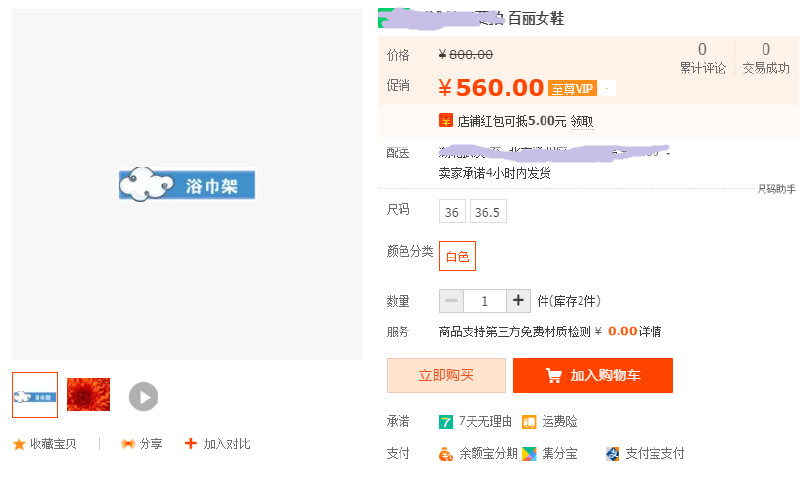Click the 集分宝 colorful icon
Viewport: 800px width, 478px height.
[529, 454]
